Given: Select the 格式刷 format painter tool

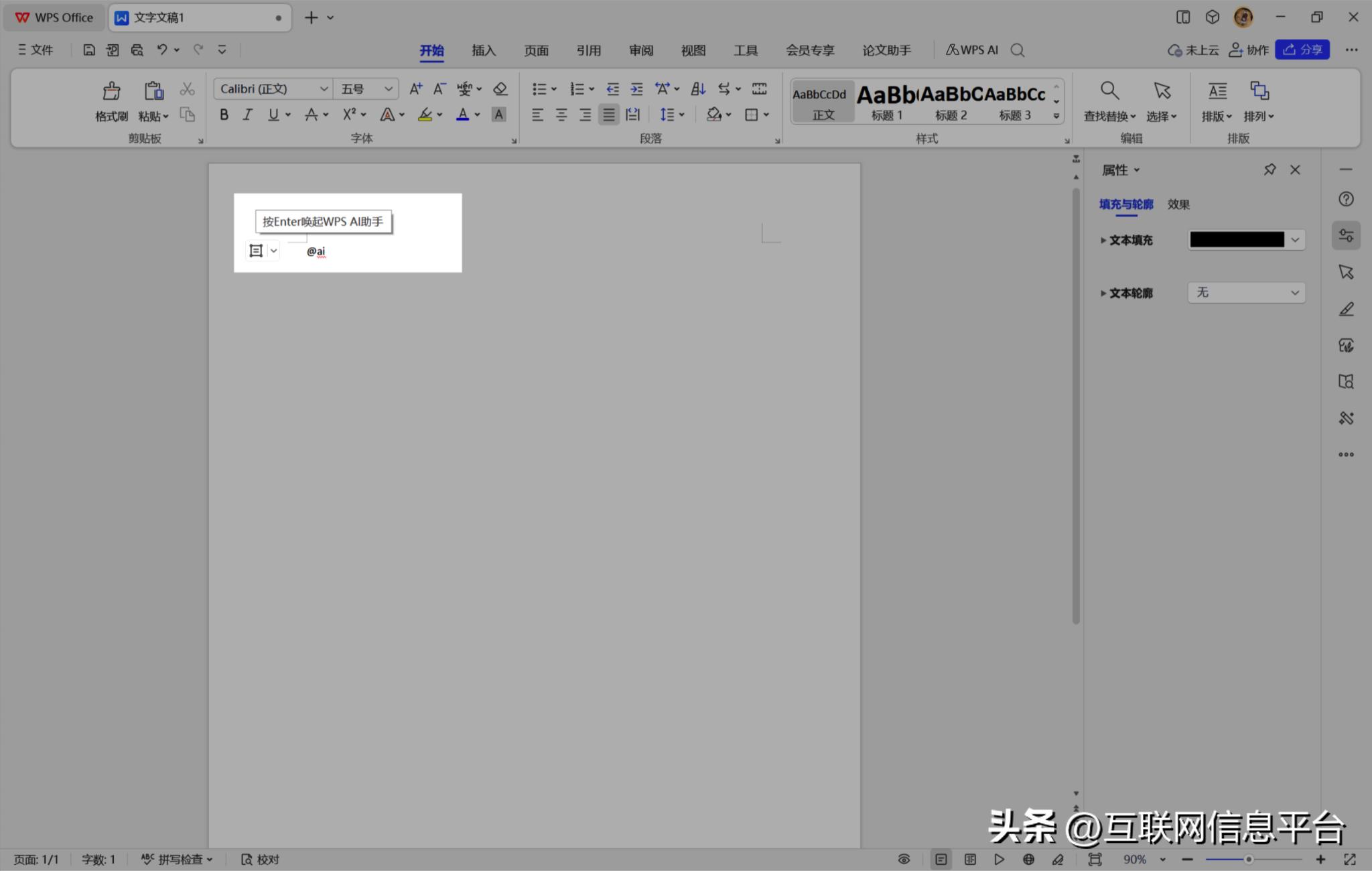Looking at the screenshot, I should click(x=111, y=100).
